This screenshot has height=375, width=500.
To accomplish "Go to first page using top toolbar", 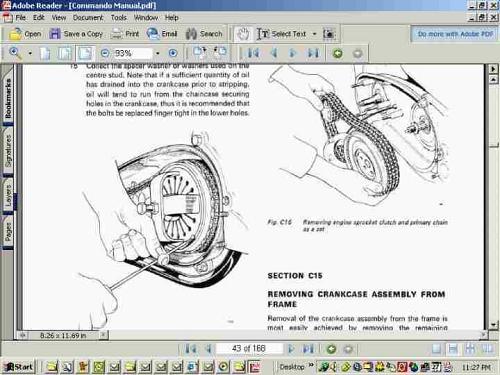I will [253, 53].
